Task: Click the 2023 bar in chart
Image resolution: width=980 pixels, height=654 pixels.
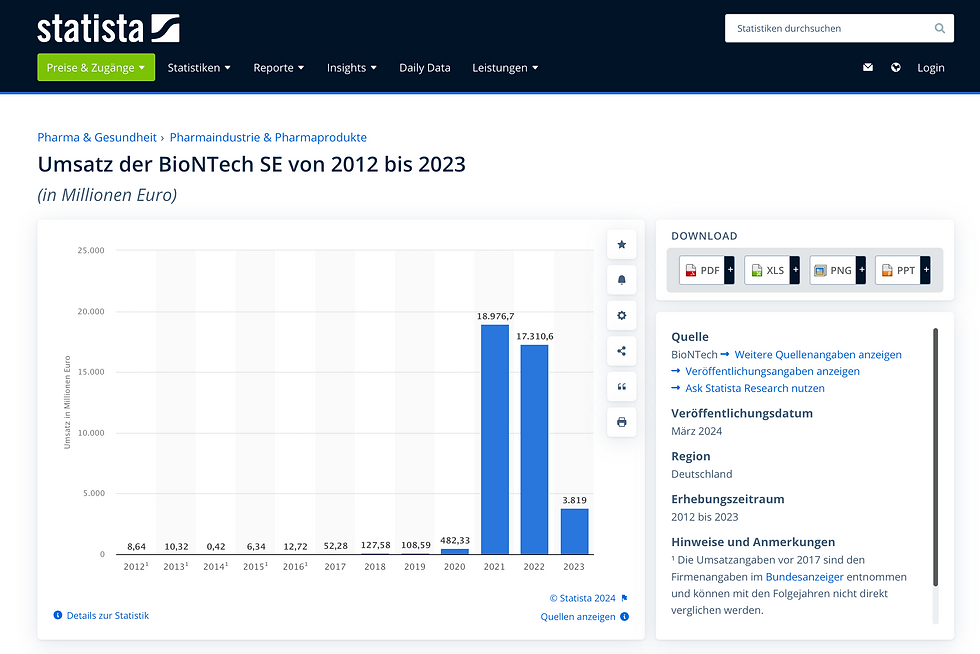Action: (x=574, y=531)
